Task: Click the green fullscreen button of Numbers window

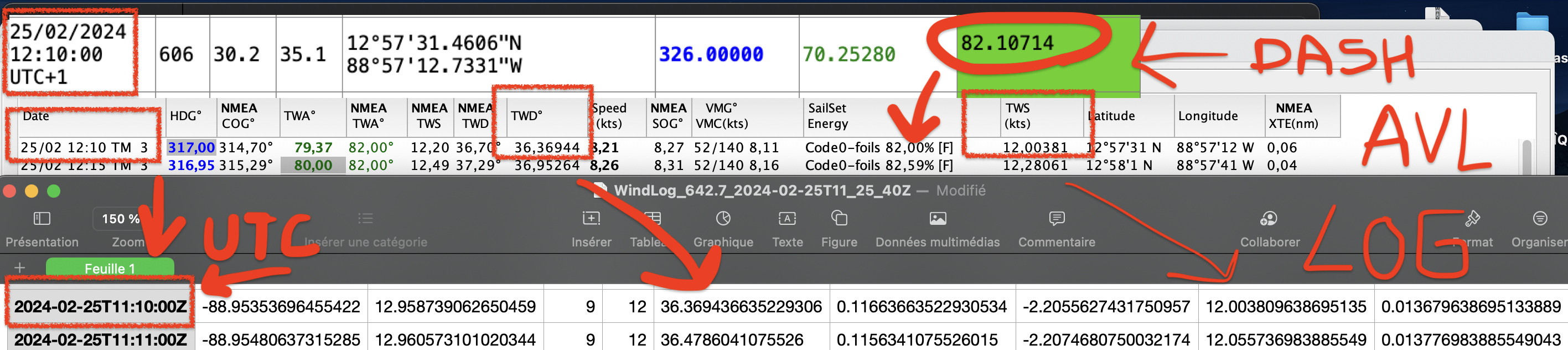Action: click(x=54, y=191)
